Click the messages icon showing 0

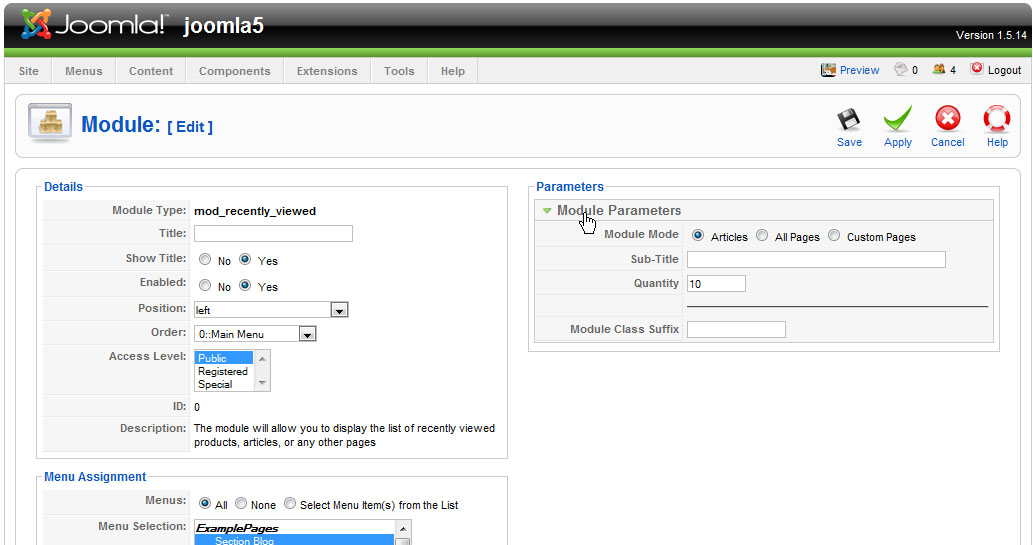[x=901, y=69]
